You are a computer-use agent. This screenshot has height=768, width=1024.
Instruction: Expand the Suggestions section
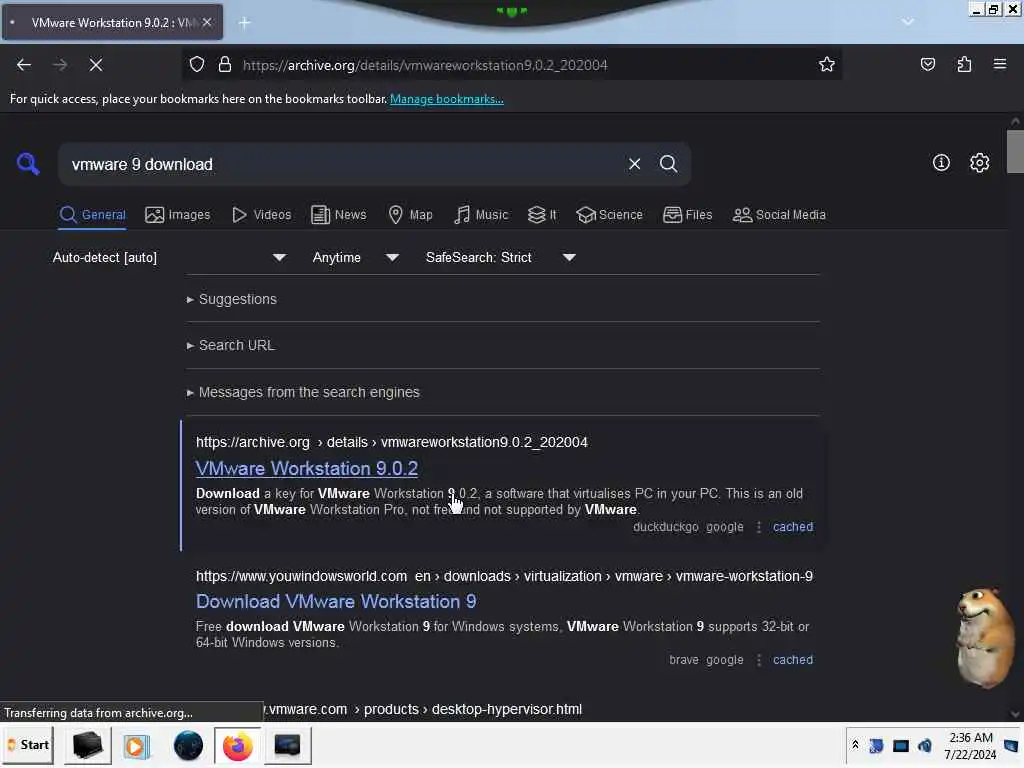232,300
